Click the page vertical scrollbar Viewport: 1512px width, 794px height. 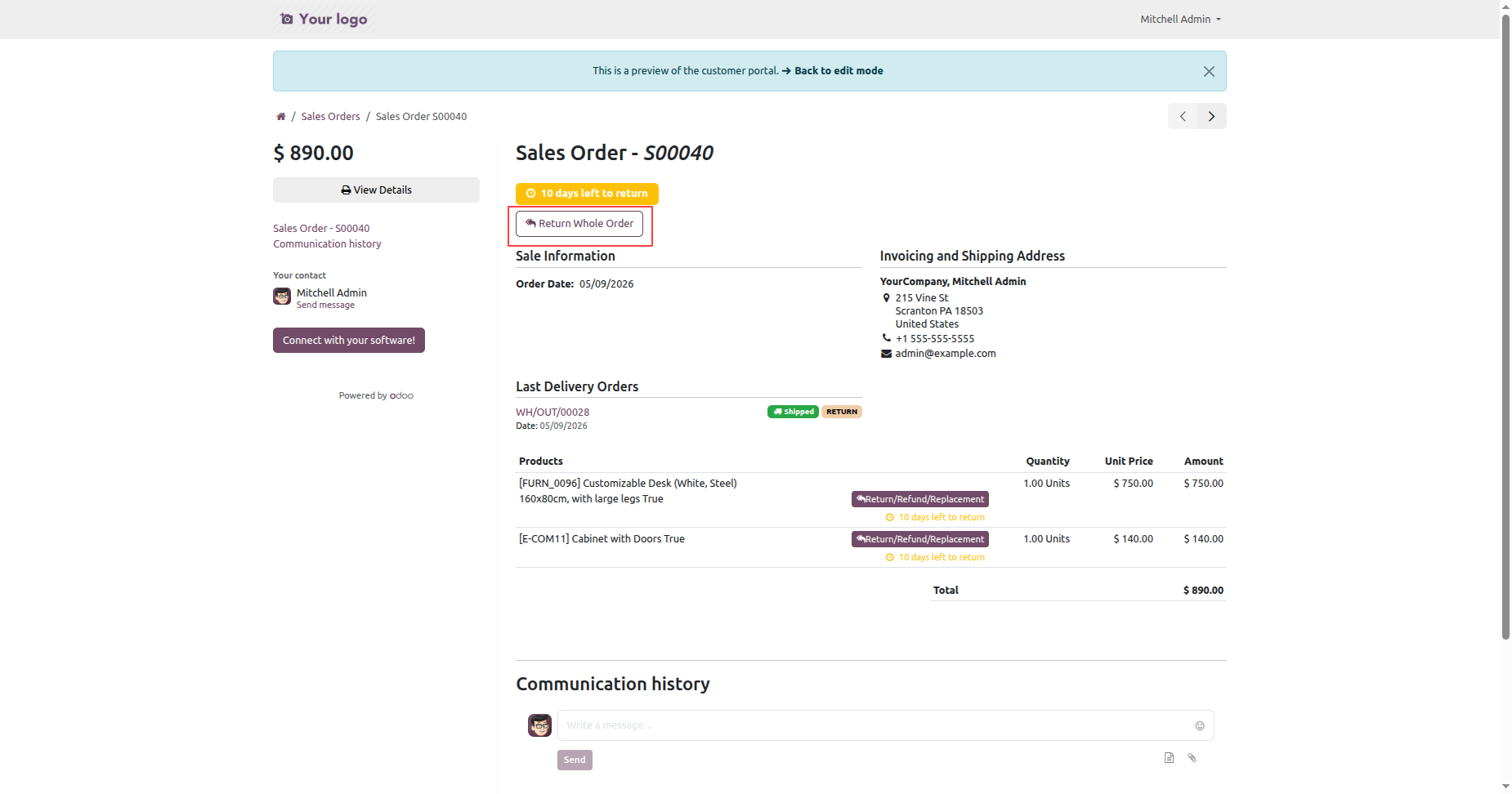[1505, 327]
